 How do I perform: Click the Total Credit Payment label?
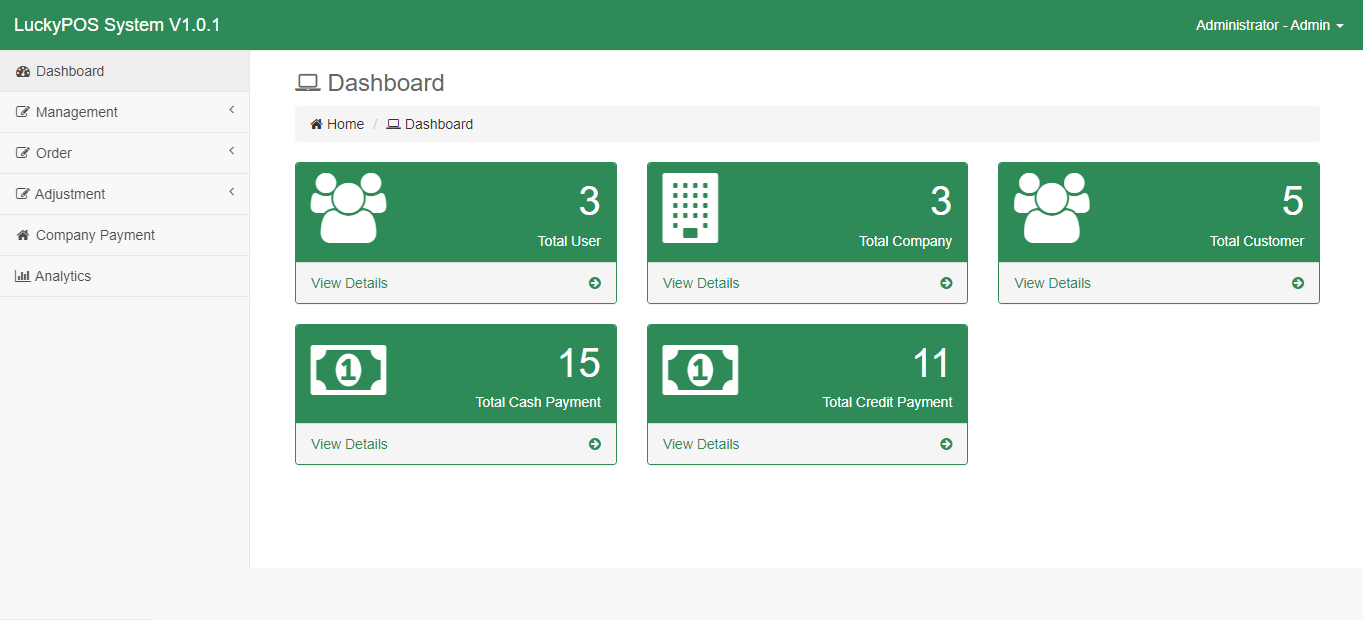pos(887,402)
